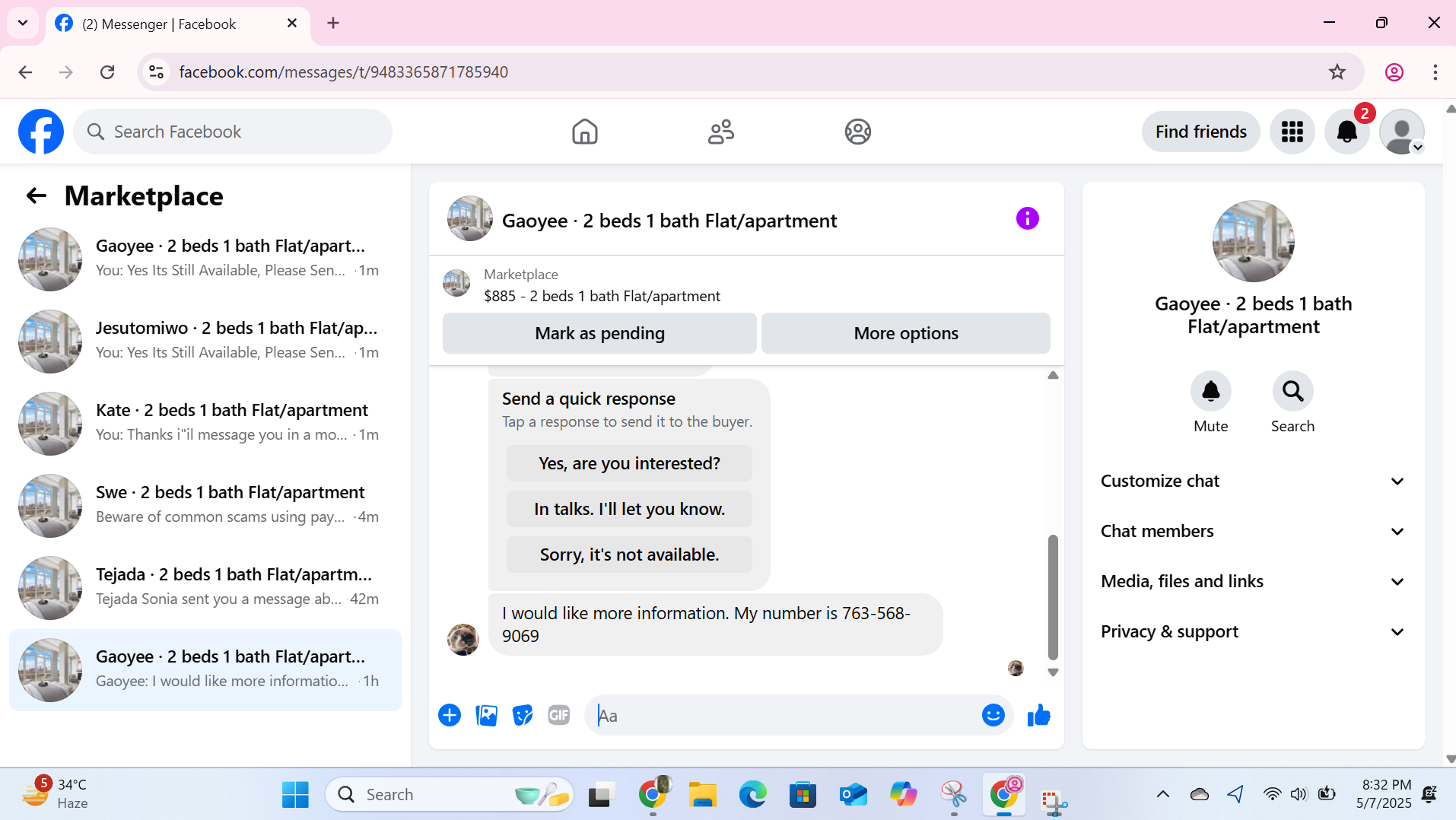Search in conversation magnifier icon
This screenshot has width=1456, height=820.
1292,391
